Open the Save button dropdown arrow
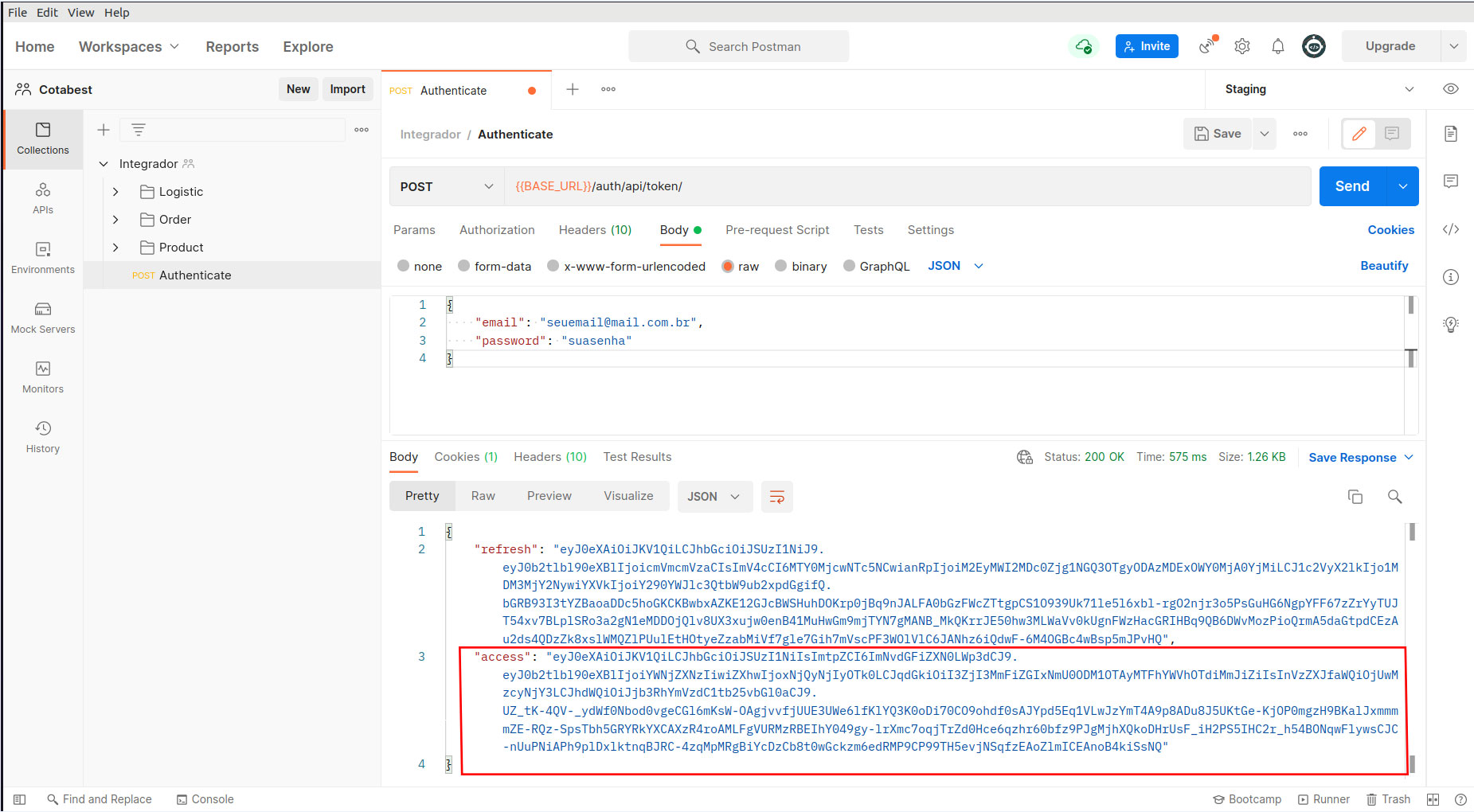 pos(1264,134)
